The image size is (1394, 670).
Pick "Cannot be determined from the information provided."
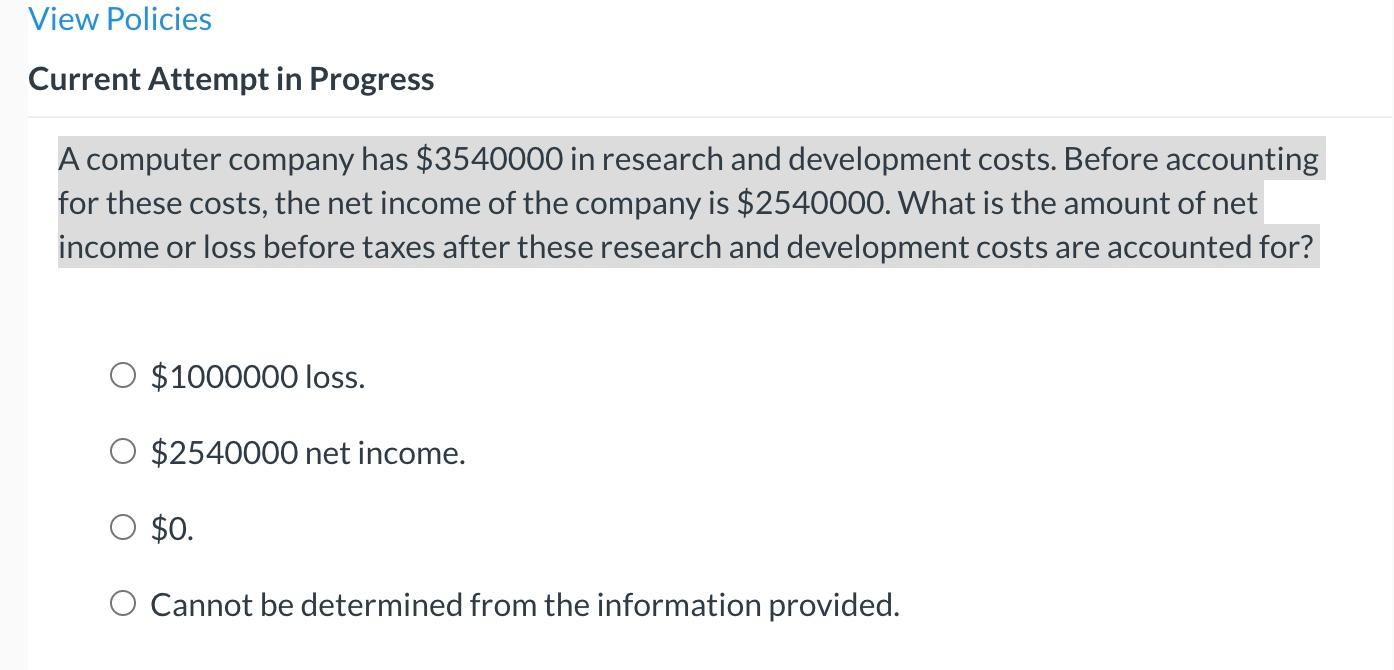coord(123,603)
